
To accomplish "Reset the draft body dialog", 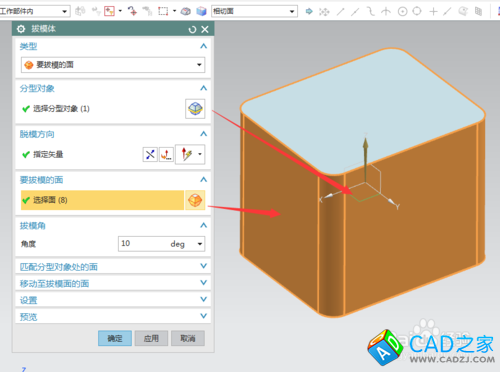I will pyautogui.click(x=192, y=29).
